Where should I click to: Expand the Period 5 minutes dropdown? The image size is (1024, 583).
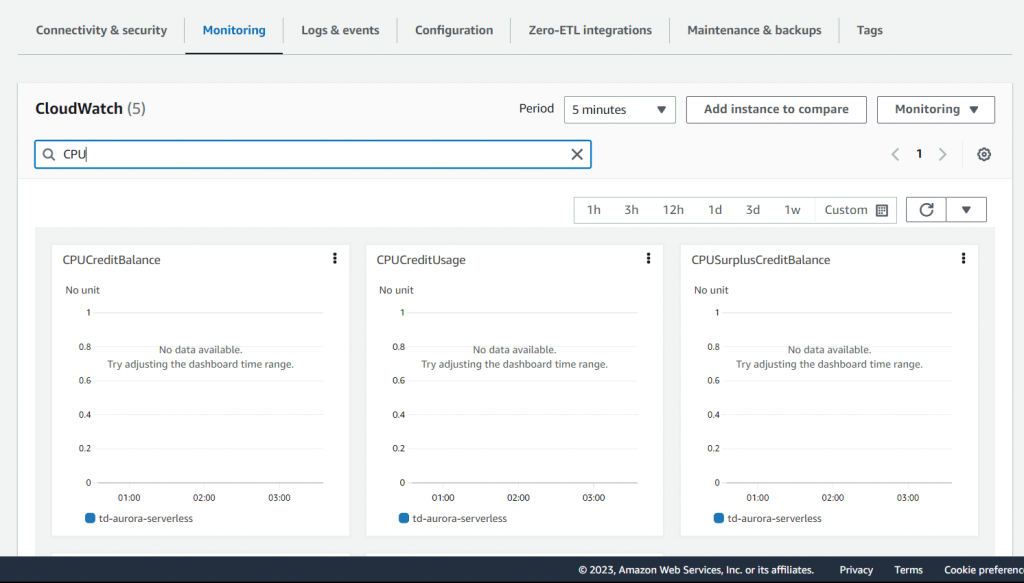(x=619, y=110)
